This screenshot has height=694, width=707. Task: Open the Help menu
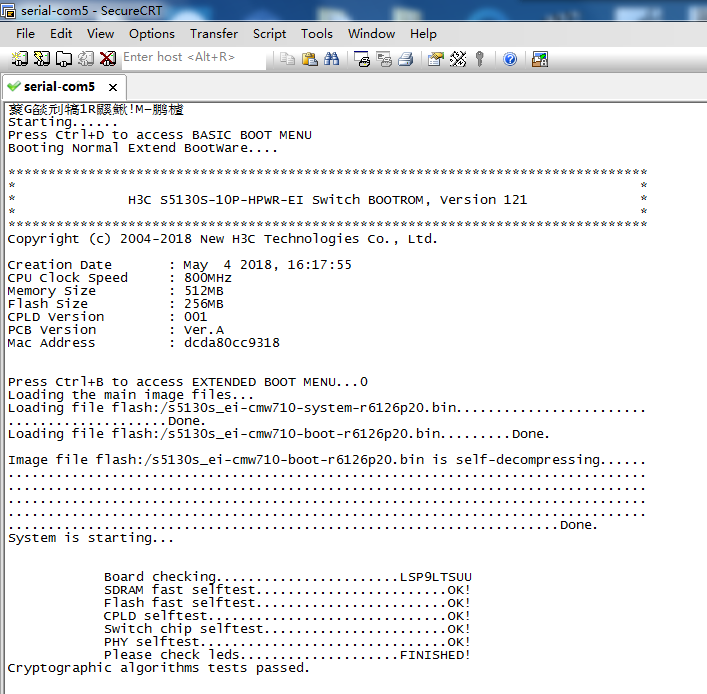pos(423,34)
